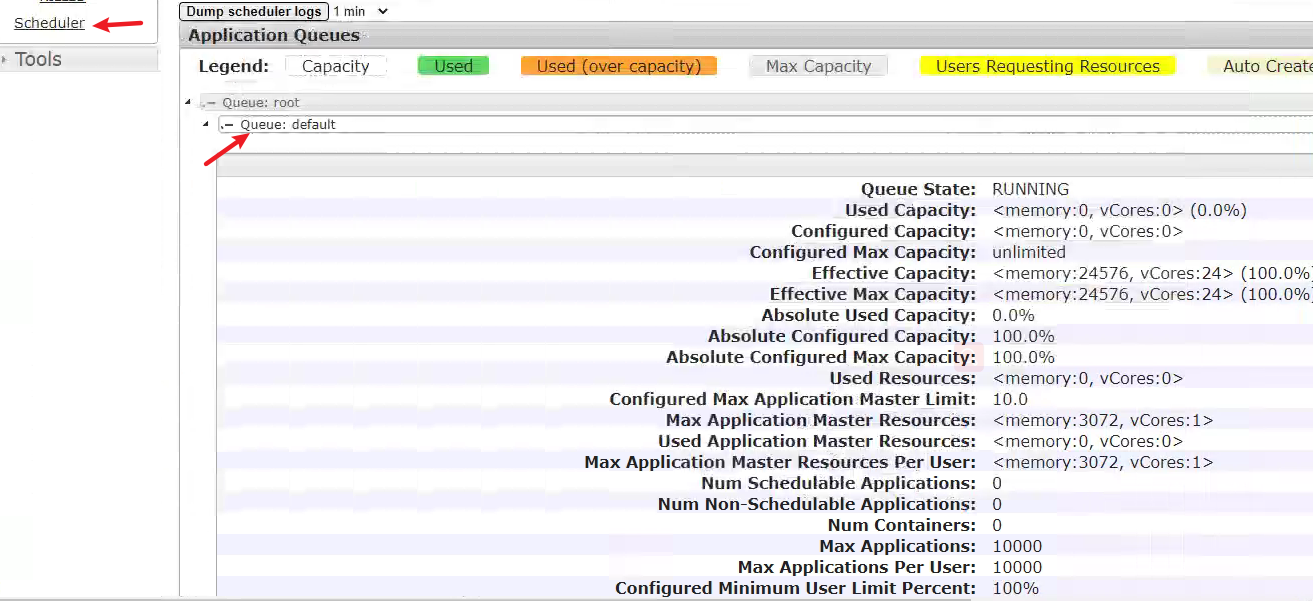
Task: Click the Num Schedulable Applications label
Action: [838, 483]
